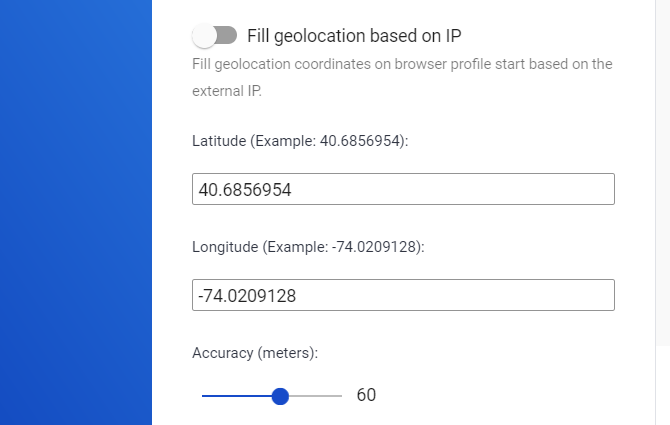Click the blue panel on the left

pyautogui.click(x=75, y=212)
